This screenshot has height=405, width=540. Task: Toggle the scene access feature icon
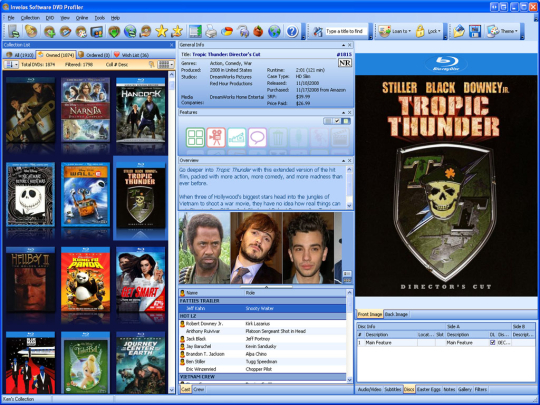[x=195, y=137]
